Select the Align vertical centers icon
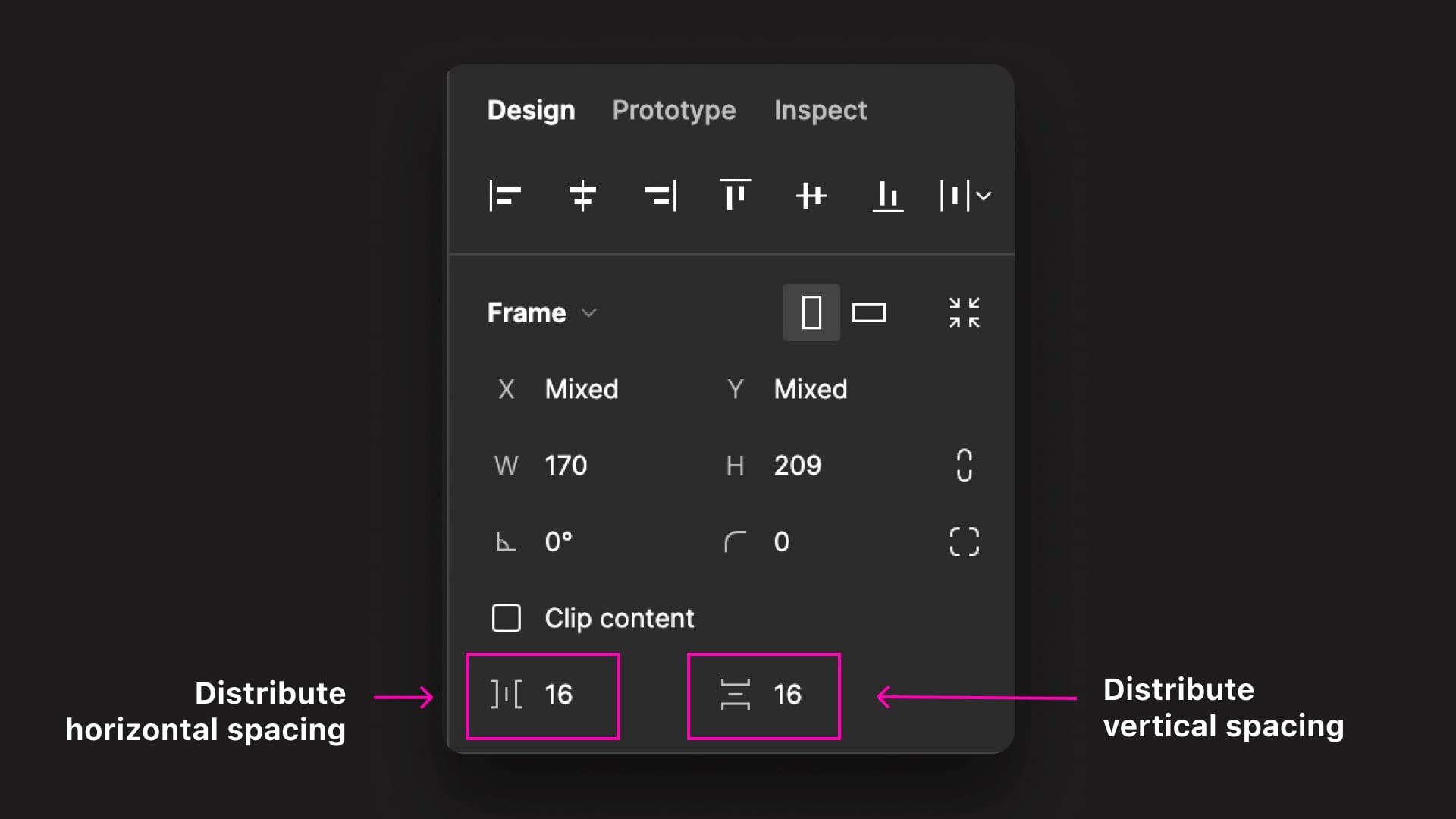This screenshot has height=819, width=1456. click(811, 196)
